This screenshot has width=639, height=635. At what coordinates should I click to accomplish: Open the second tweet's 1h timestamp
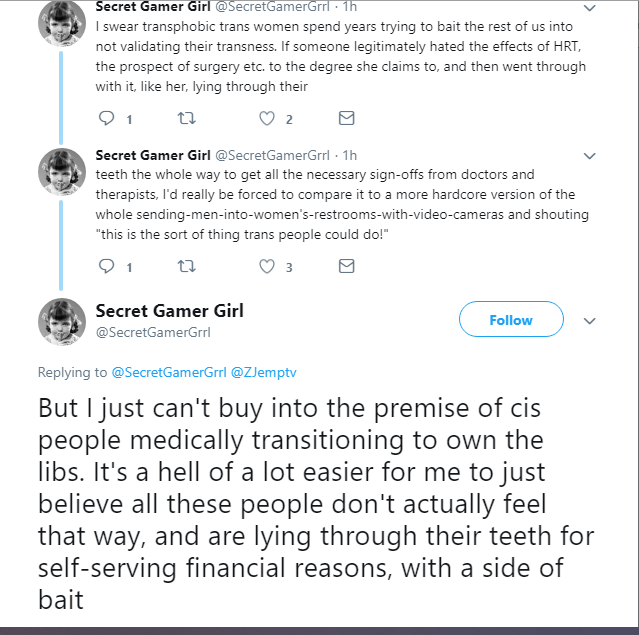(x=350, y=155)
